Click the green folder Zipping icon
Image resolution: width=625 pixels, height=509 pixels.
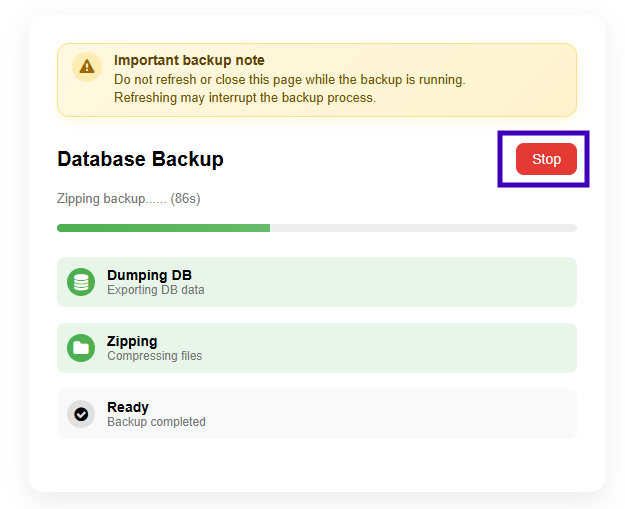click(81, 348)
